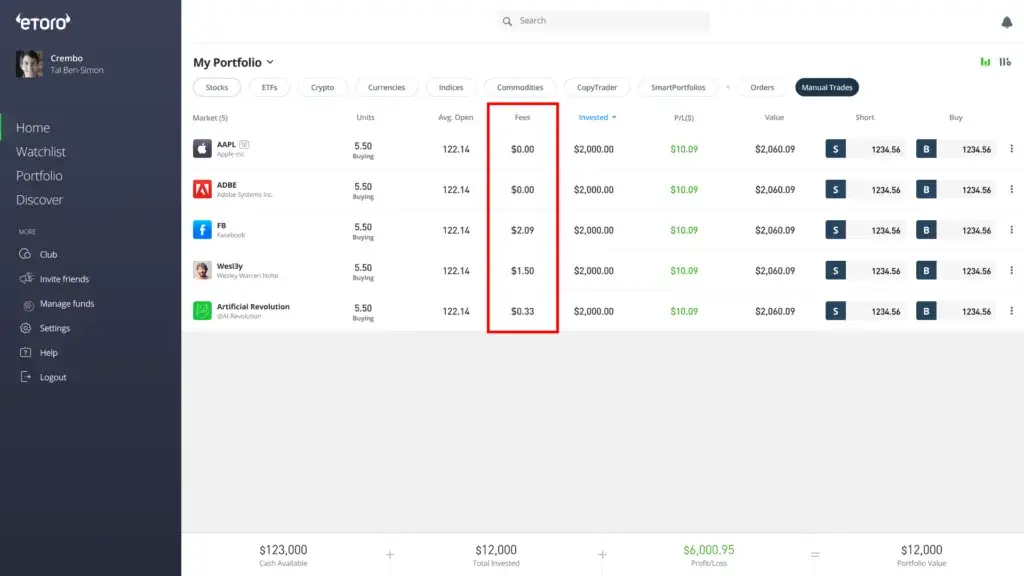Click the Adobe logo for ADBE stock
1024x576 pixels.
pos(203,188)
